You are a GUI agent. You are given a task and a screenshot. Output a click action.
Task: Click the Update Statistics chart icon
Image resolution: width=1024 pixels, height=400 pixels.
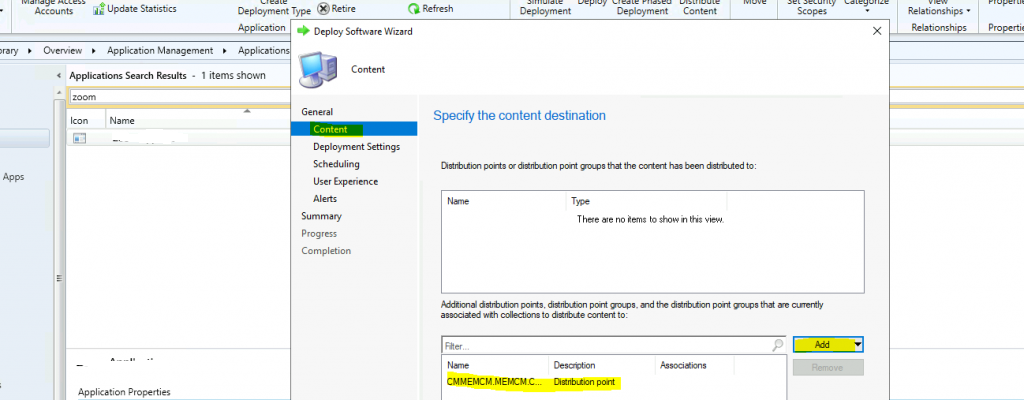click(99, 9)
